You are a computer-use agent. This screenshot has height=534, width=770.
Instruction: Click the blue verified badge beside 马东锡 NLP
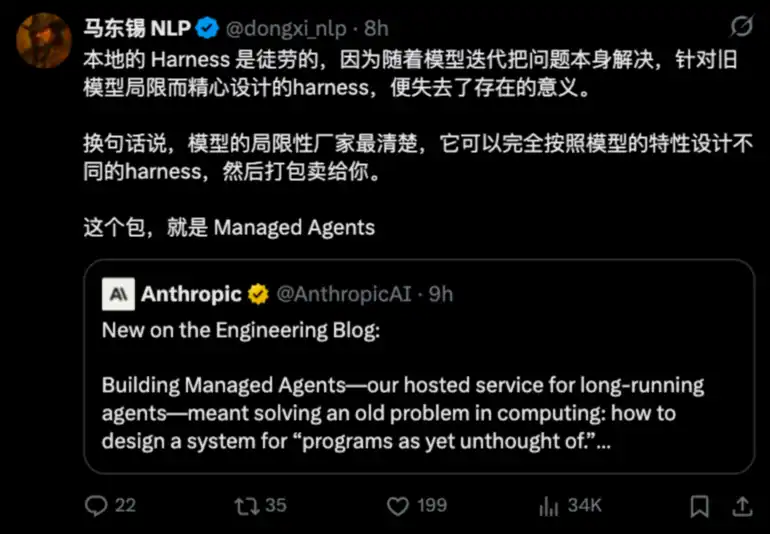click(x=205, y=28)
